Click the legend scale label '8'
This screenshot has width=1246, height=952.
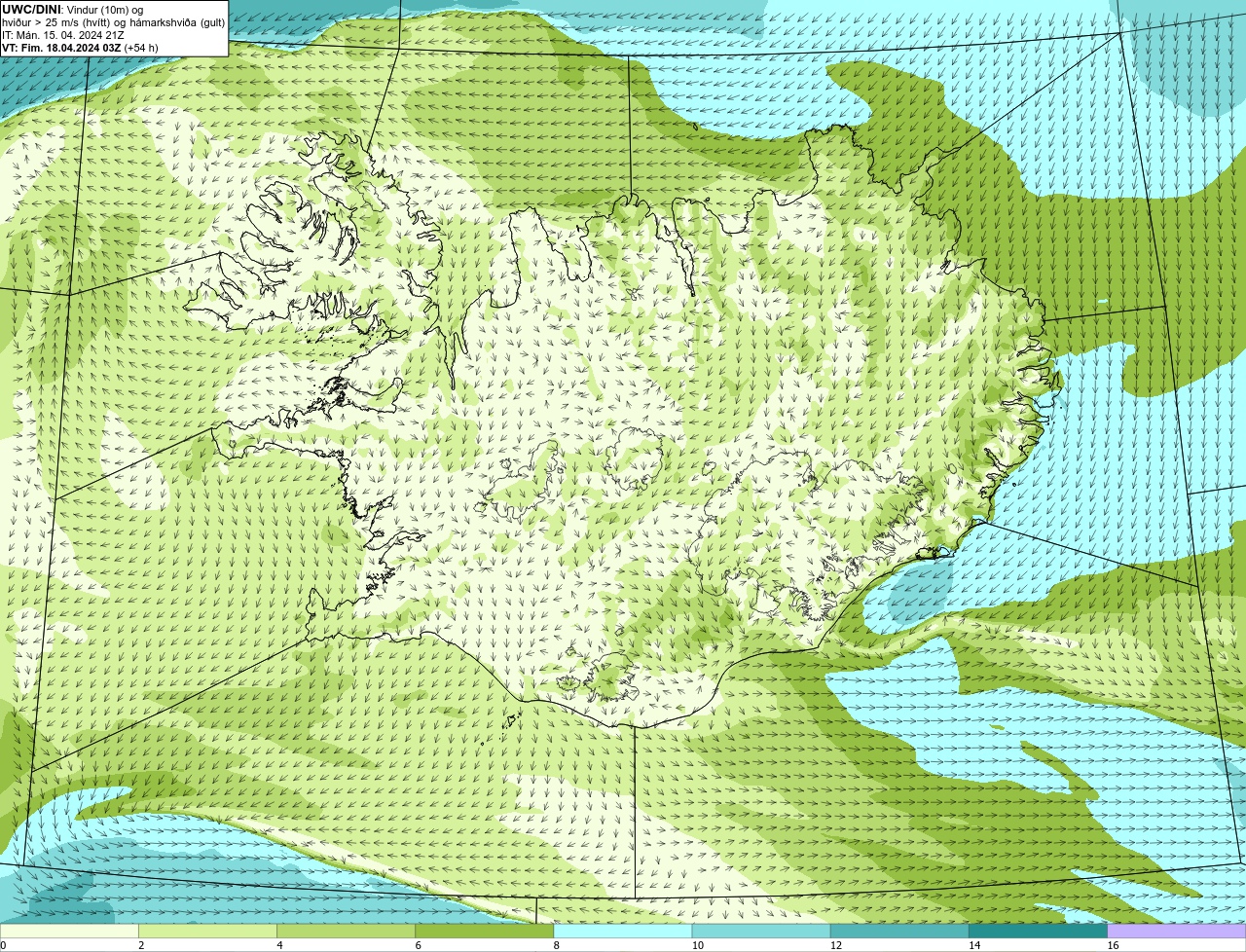pos(556,945)
